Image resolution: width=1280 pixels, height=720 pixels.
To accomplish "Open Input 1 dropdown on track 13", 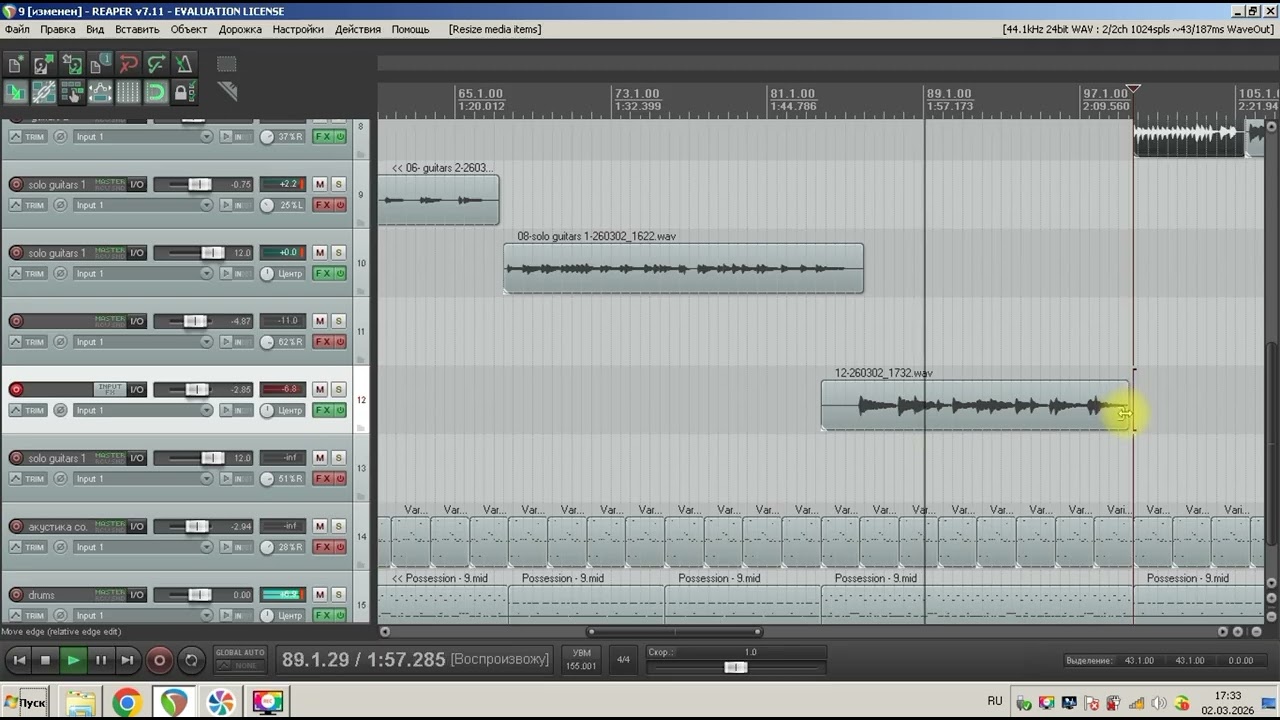I will 144,479.
